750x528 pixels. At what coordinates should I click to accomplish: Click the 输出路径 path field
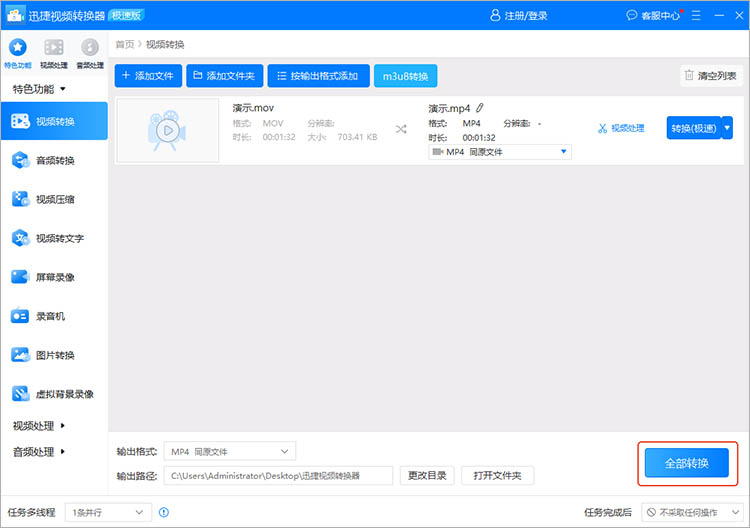pyautogui.click(x=278, y=476)
